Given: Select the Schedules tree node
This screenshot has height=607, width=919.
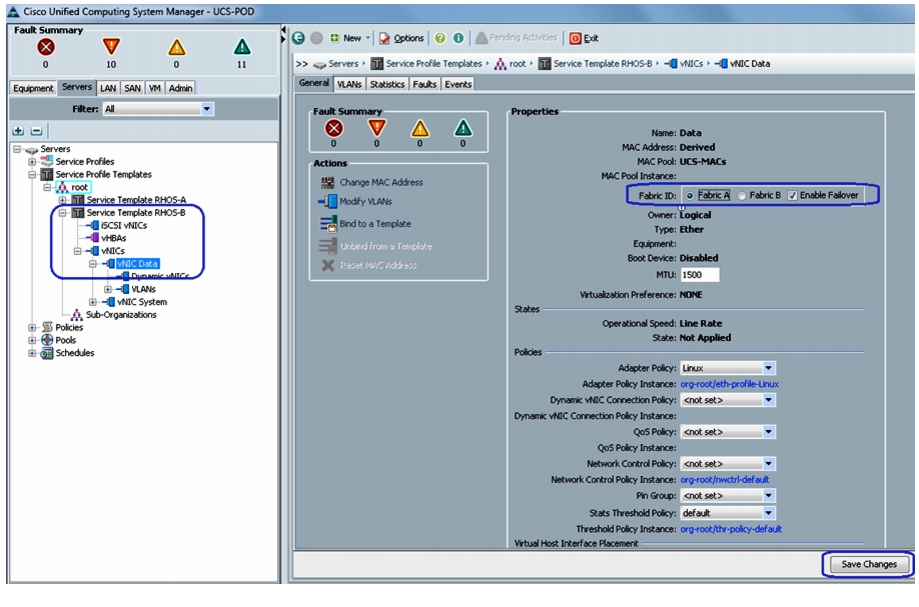Looking at the screenshot, I should click(x=74, y=353).
